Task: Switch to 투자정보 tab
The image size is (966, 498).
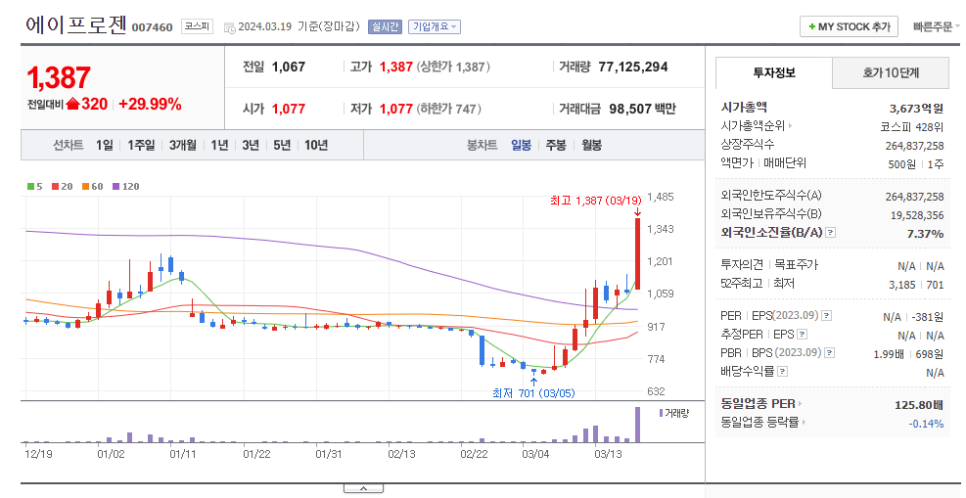Action: click(x=774, y=73)
